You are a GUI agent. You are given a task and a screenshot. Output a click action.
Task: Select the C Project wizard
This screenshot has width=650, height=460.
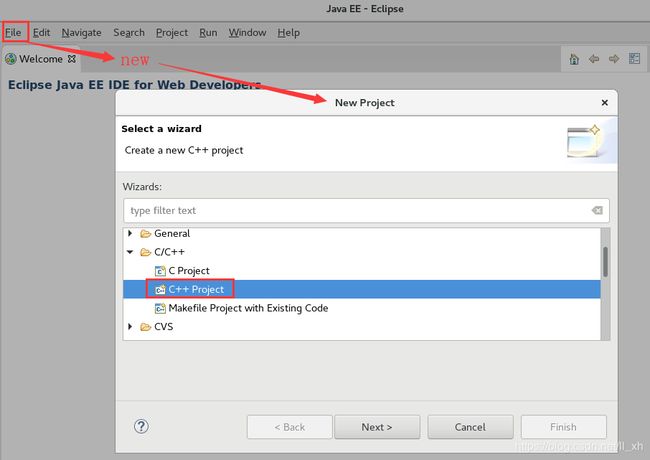[189, 271]
